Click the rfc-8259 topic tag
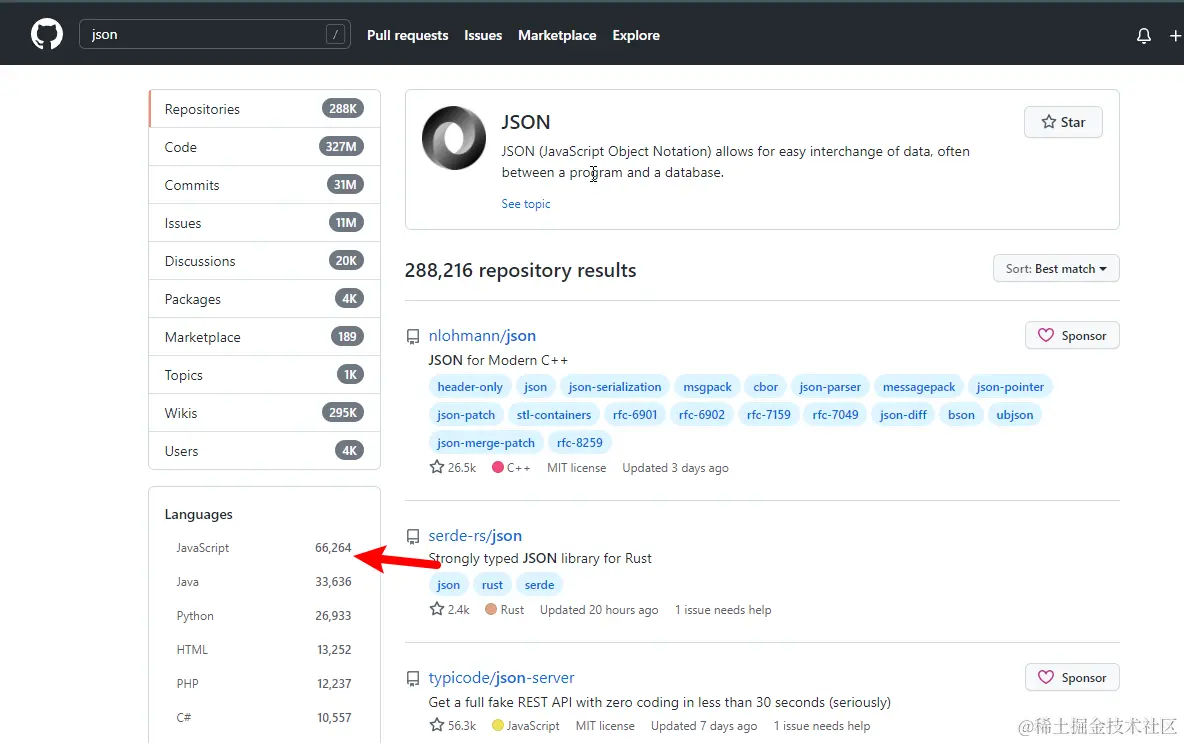The width and height of the screenshot is (1184, 743). 580,443
